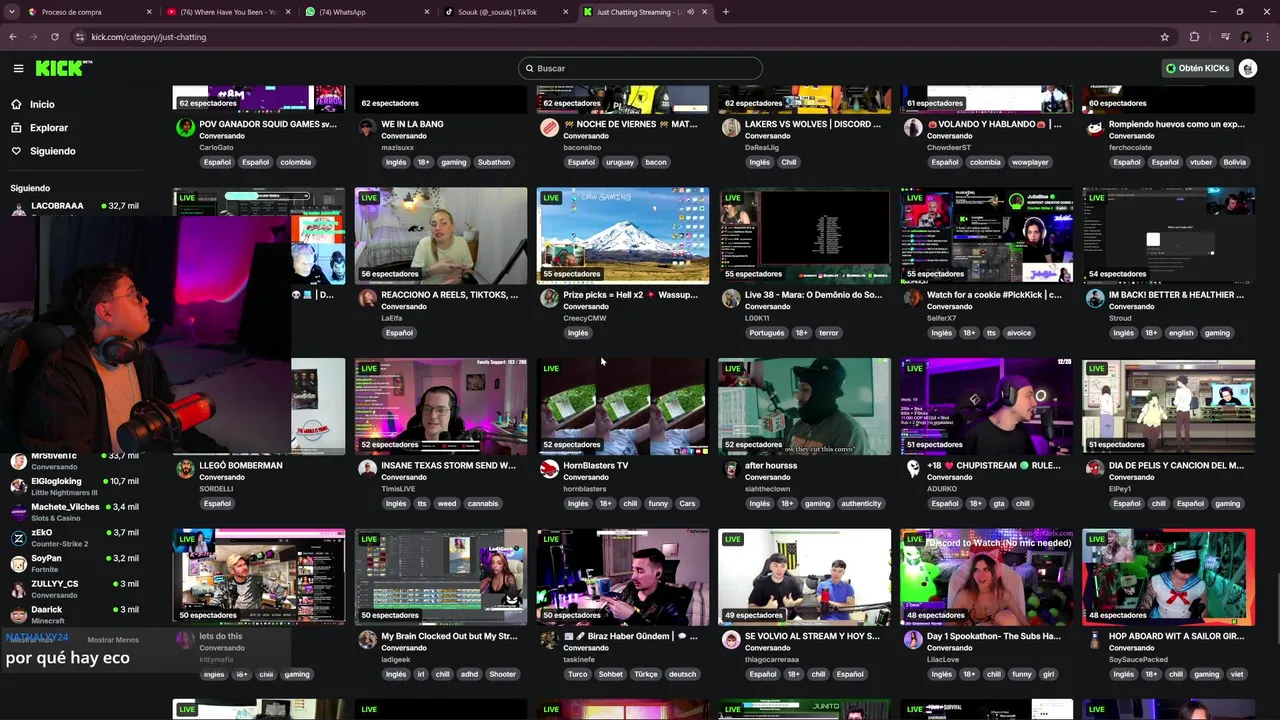This screenshot has width=1280, height=720.
Task: Open CarloGato channel avatar
Action: tap(185, 127)
